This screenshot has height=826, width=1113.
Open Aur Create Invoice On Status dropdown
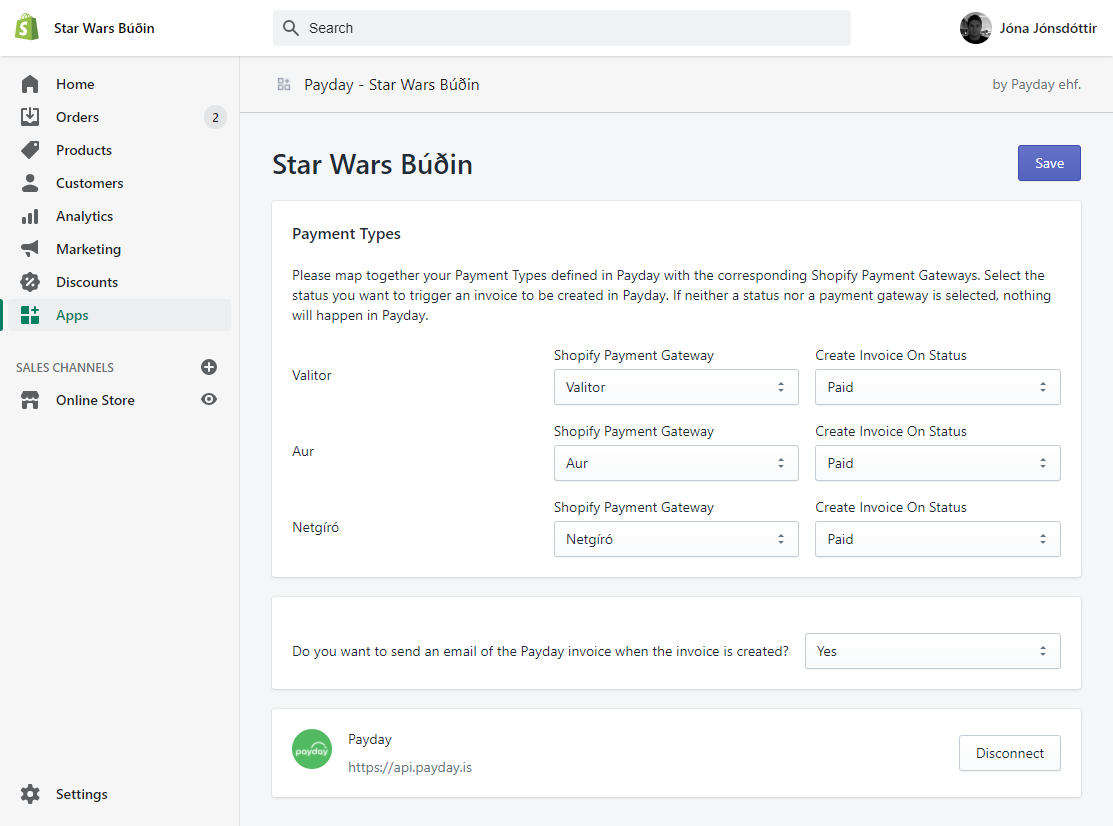[938, 463]
